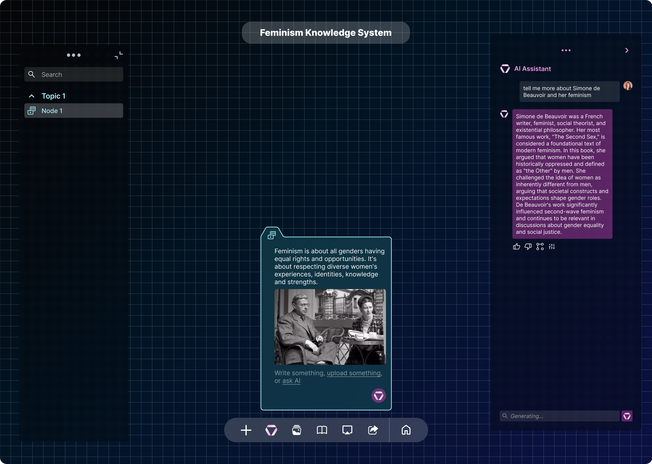Thumbs up the AI response

(x=516, y=247)
